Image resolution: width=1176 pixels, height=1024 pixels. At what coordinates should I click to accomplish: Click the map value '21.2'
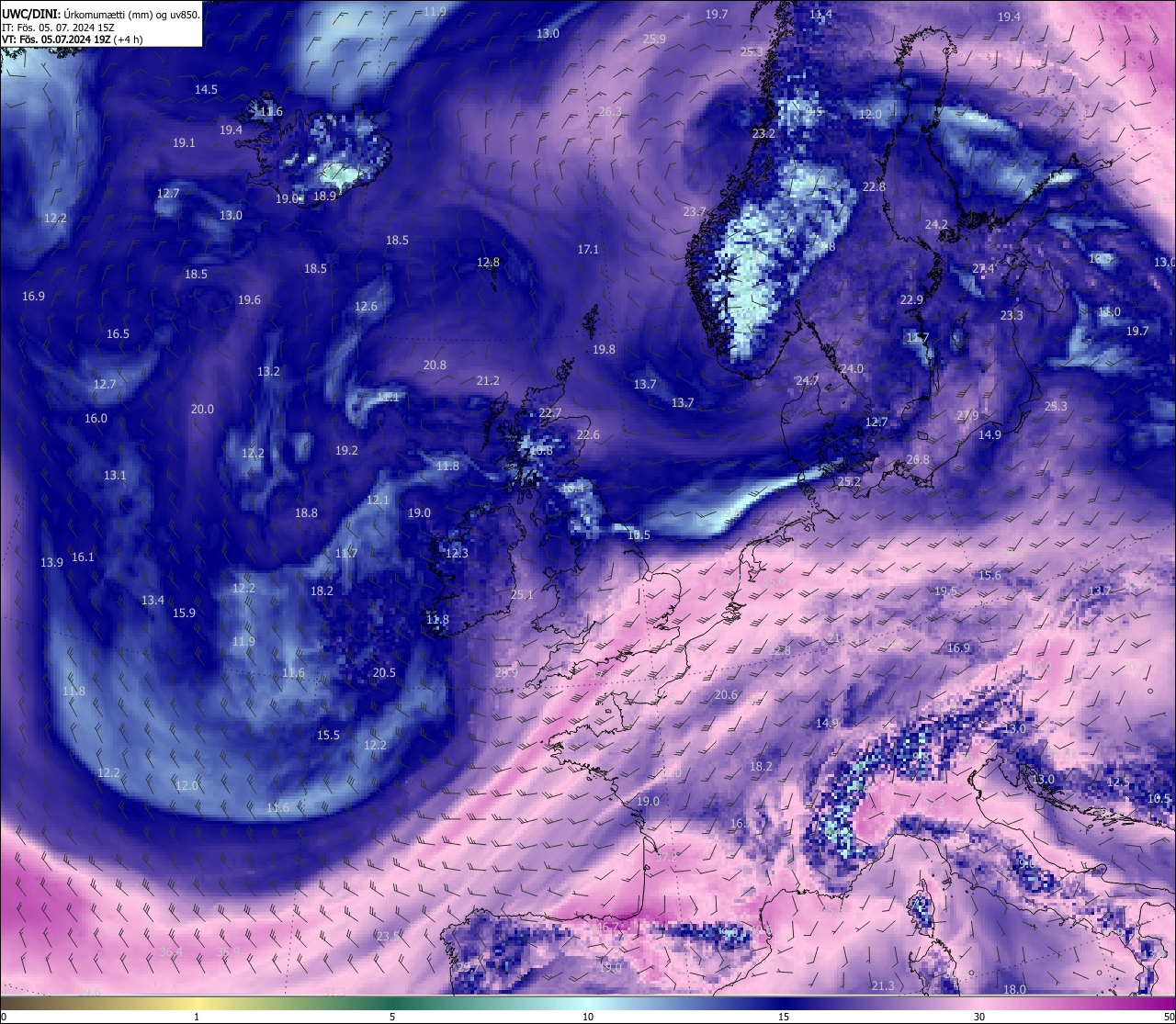coord(488,381)
